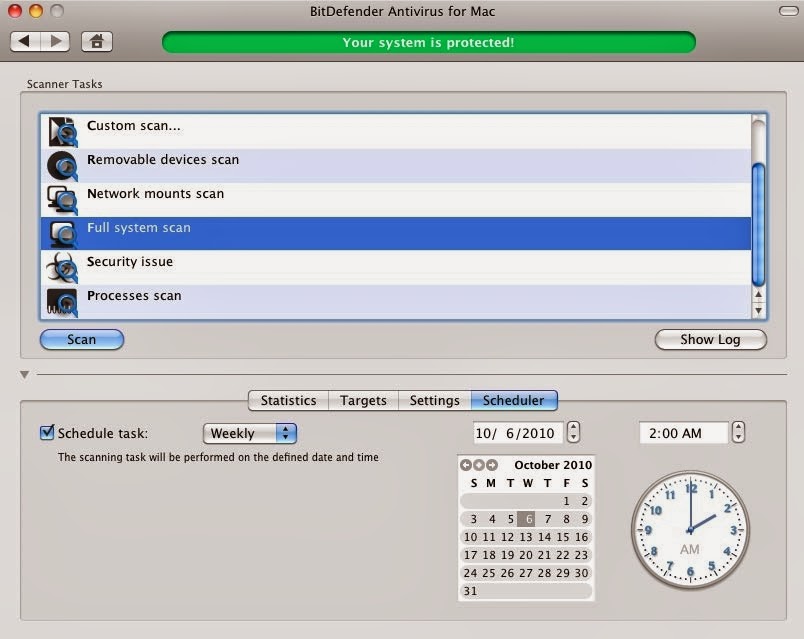Select the Scheduler tab

pos(514,401)
